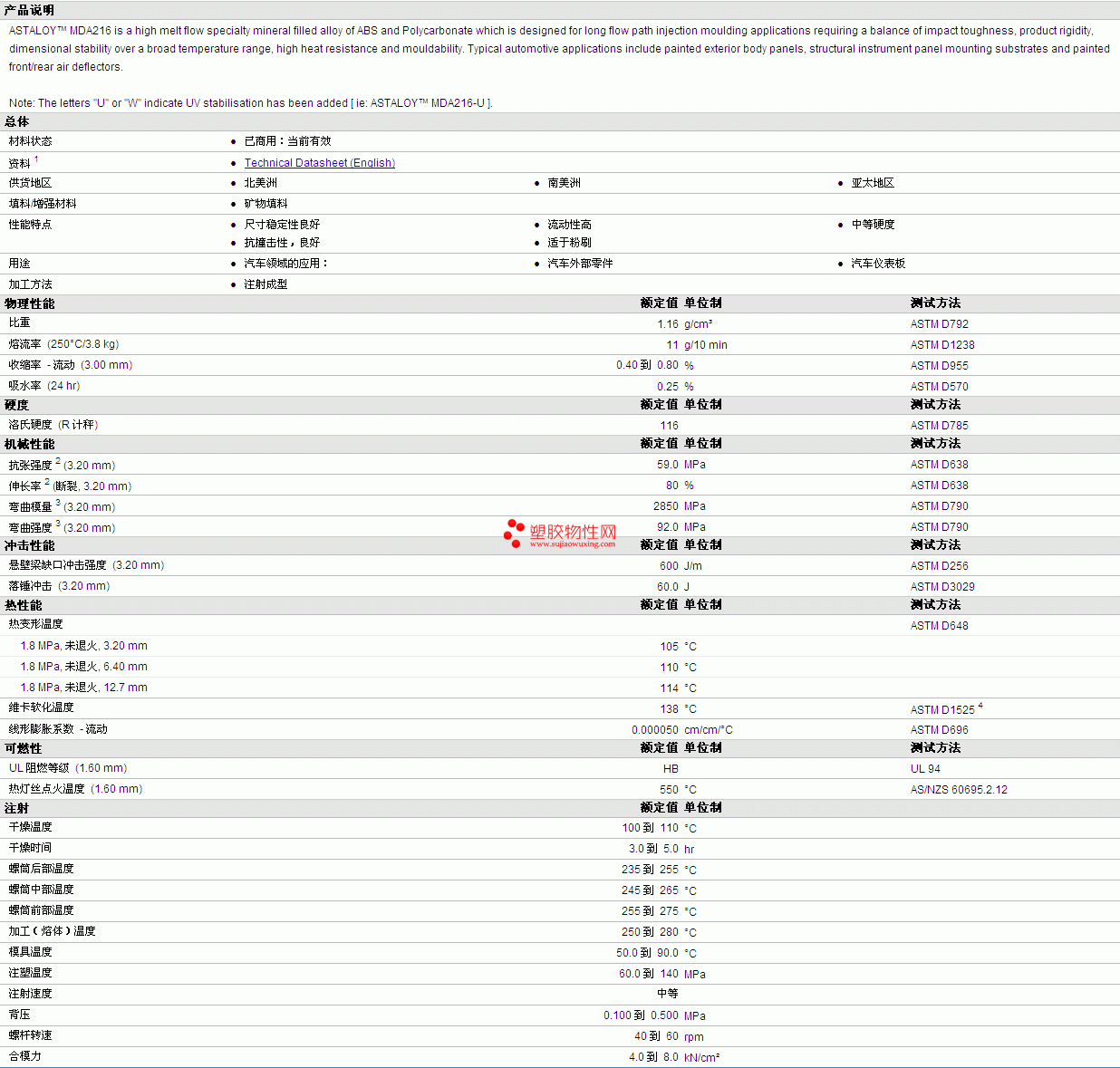Select the 伸长率 (断裂, 3.20 mm) row label
This screenshot has height=1068, width=1120.
(x=70, y=486)
